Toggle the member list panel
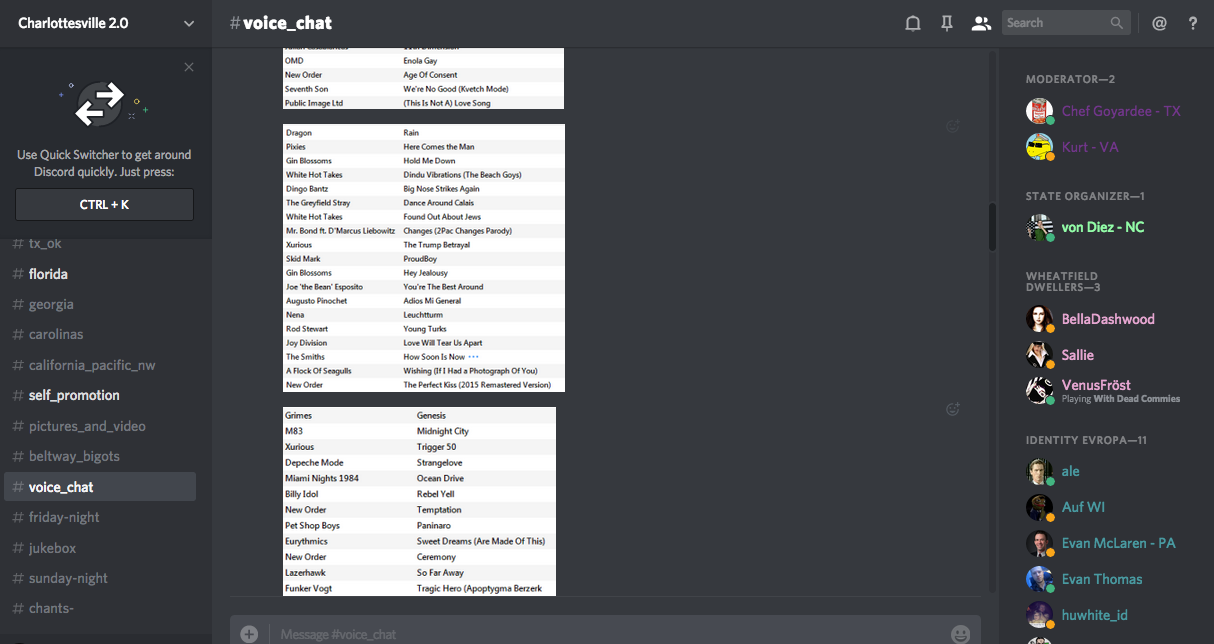 pyautogui.click(x=981, y=23)
